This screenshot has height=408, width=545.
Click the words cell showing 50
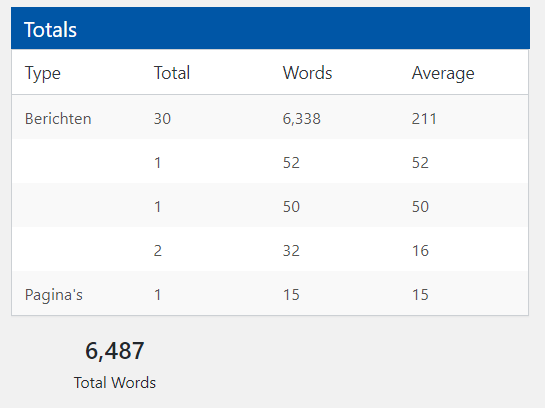[291, 207]
